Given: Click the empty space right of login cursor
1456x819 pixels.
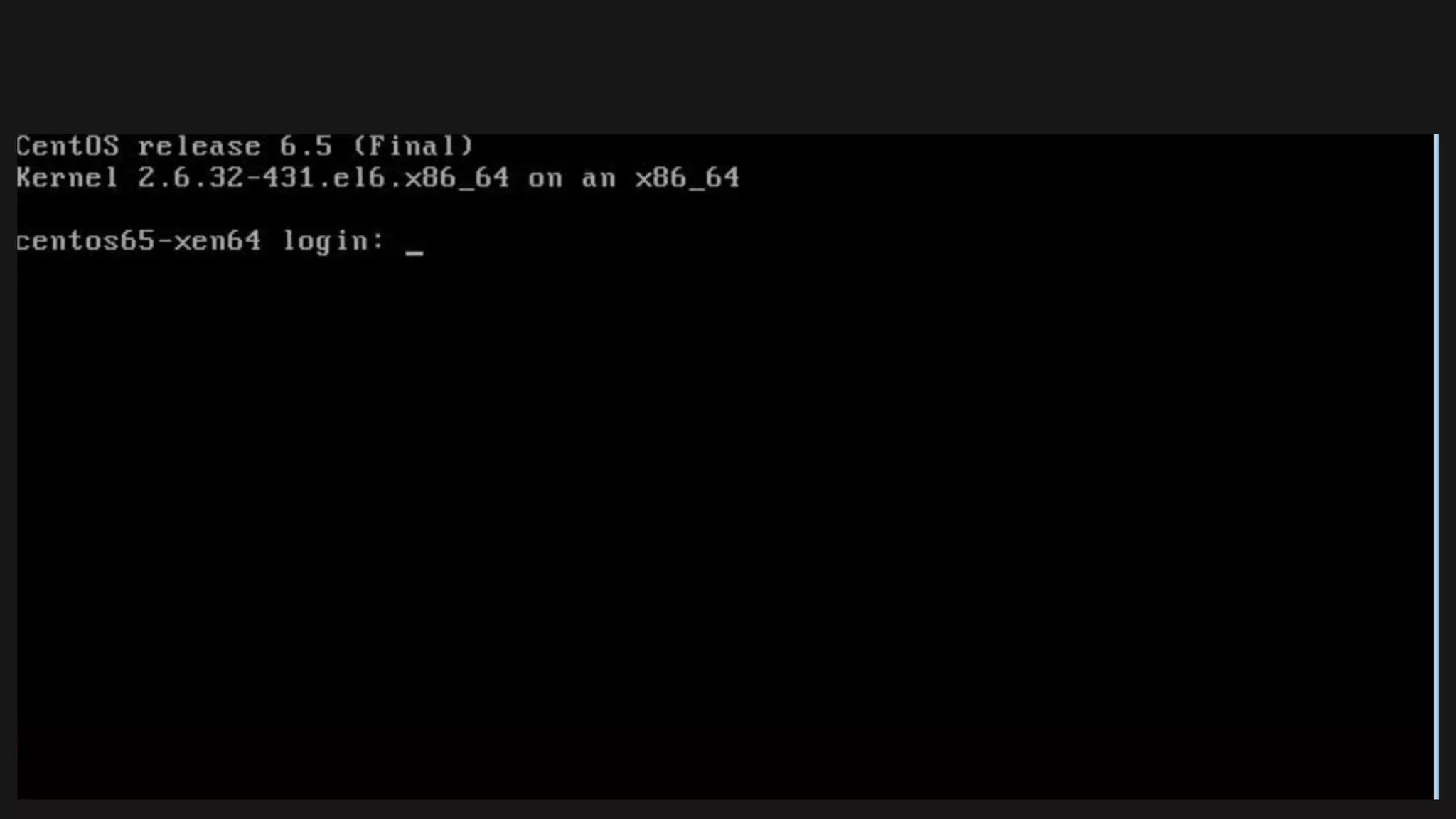Looking at the screenshot, I should 924,241.
